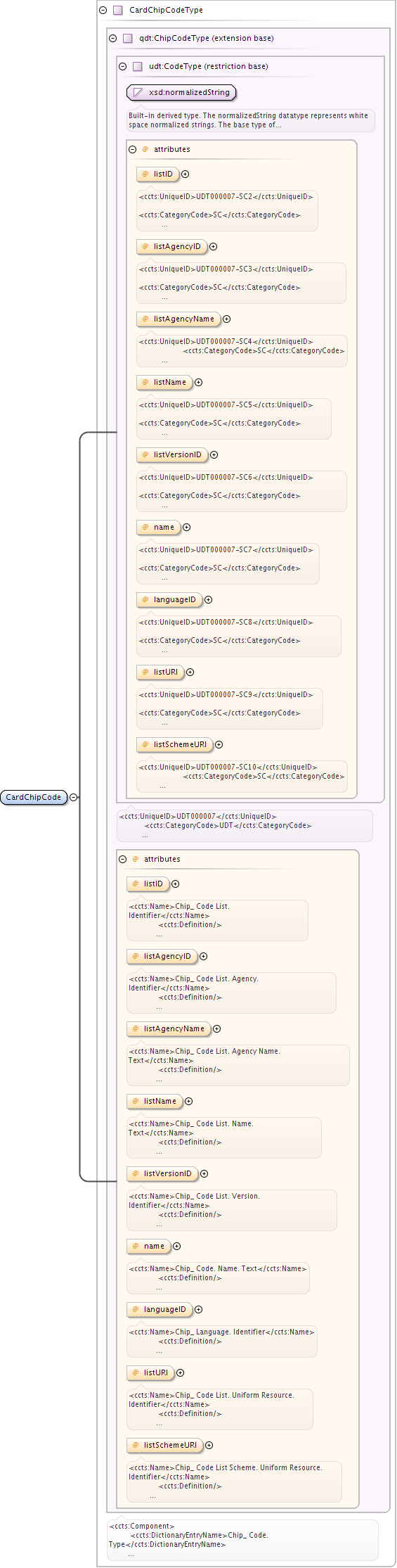Screen dimensions: 397x1568
Task: Expand the first languageID plus icon
Action: coord(209,600)
